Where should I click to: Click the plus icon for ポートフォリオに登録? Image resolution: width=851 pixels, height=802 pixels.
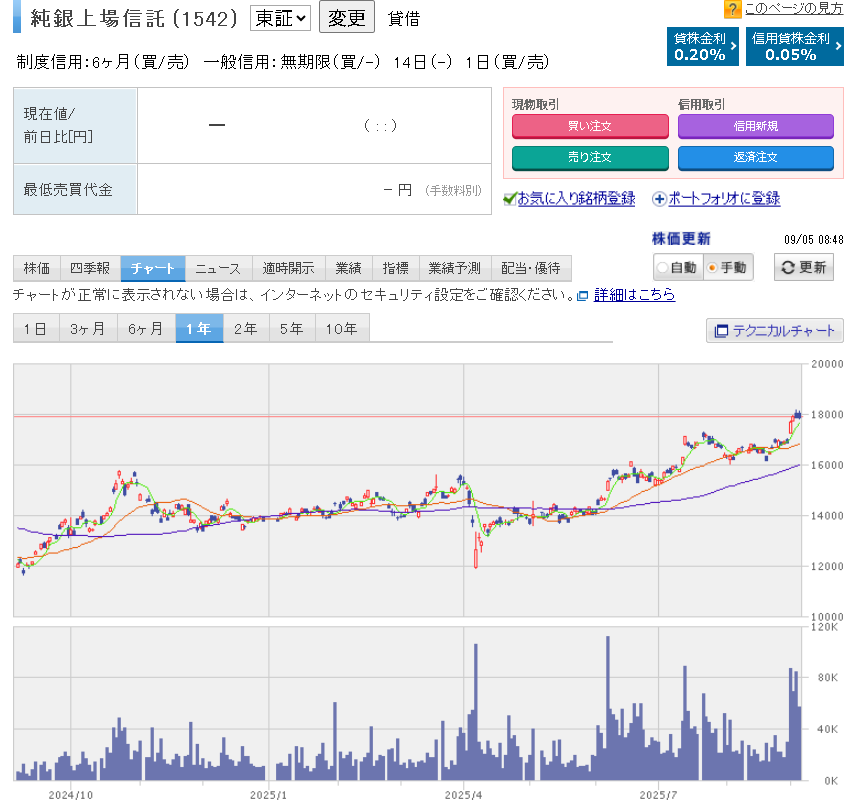(x=659, y=199)
